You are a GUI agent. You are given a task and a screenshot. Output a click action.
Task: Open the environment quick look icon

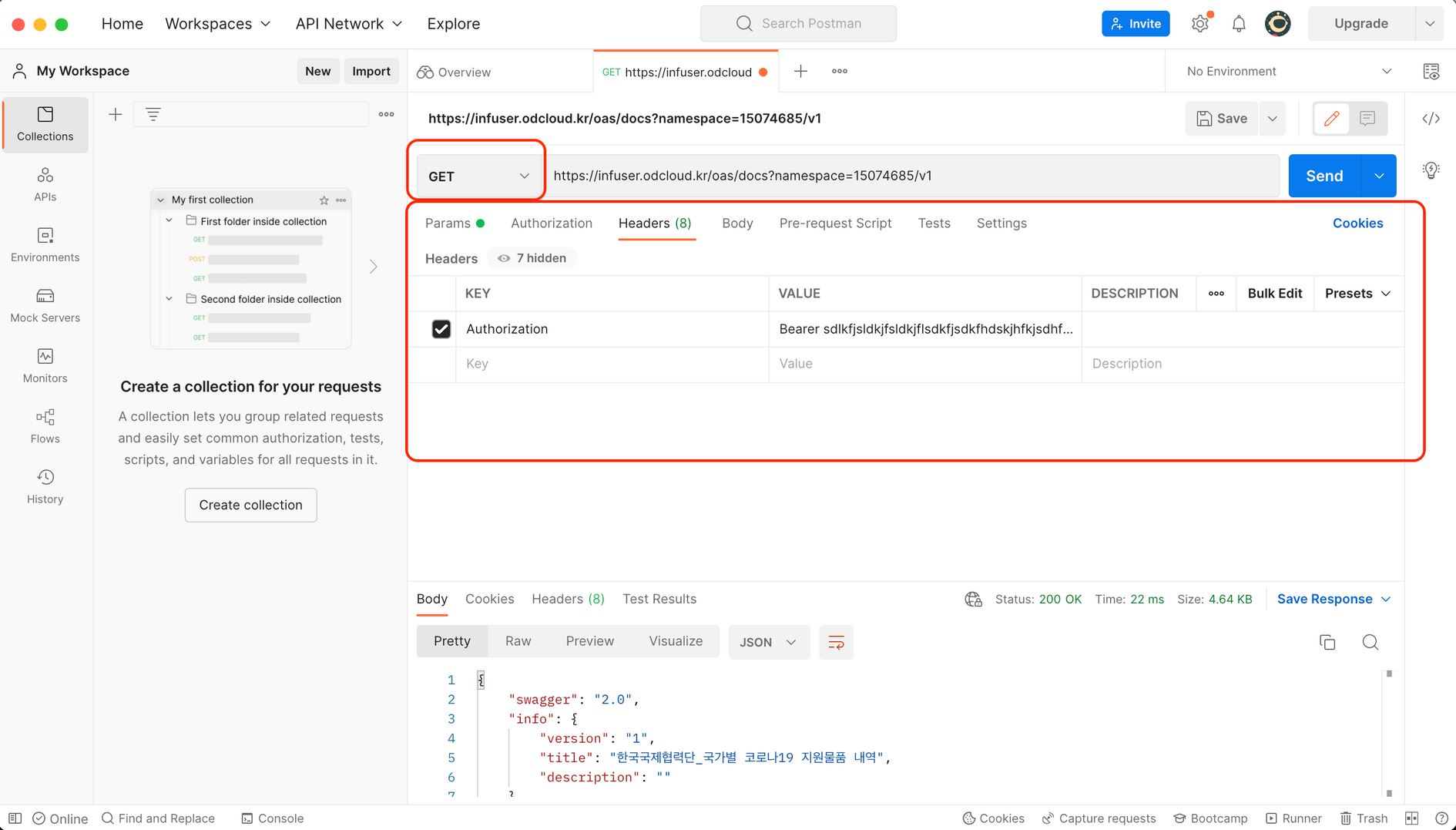(1431, 72)
